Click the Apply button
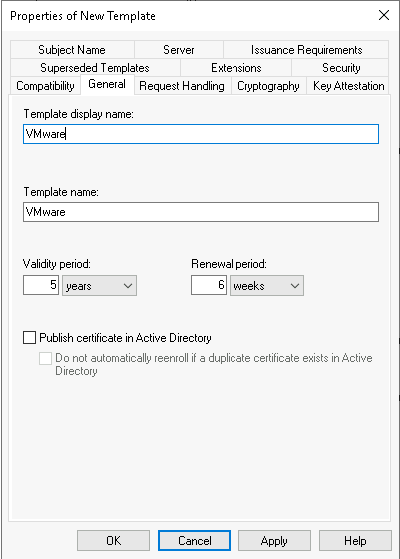 (274, 540)
